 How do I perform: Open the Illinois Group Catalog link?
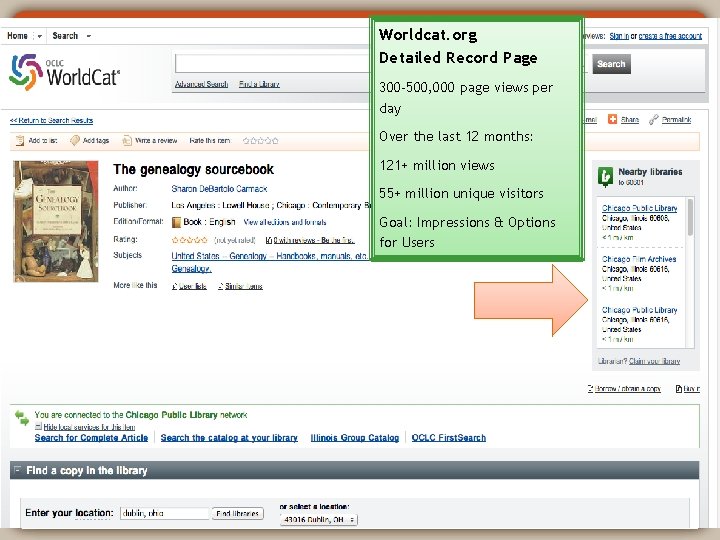(354, 438)
